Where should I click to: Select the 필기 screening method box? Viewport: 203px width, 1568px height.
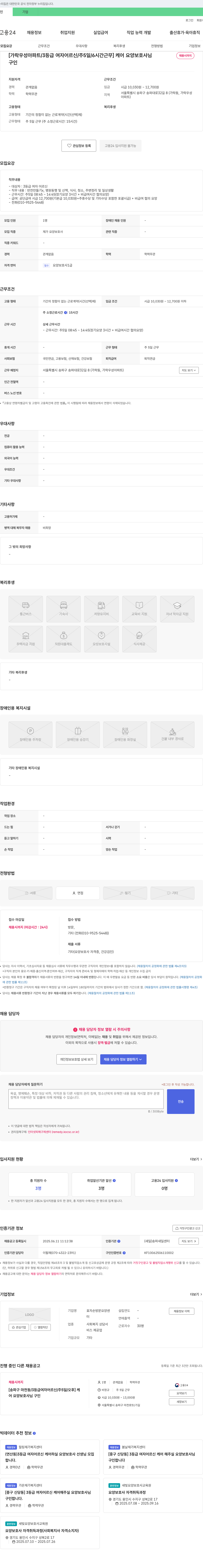coord(125,893)
